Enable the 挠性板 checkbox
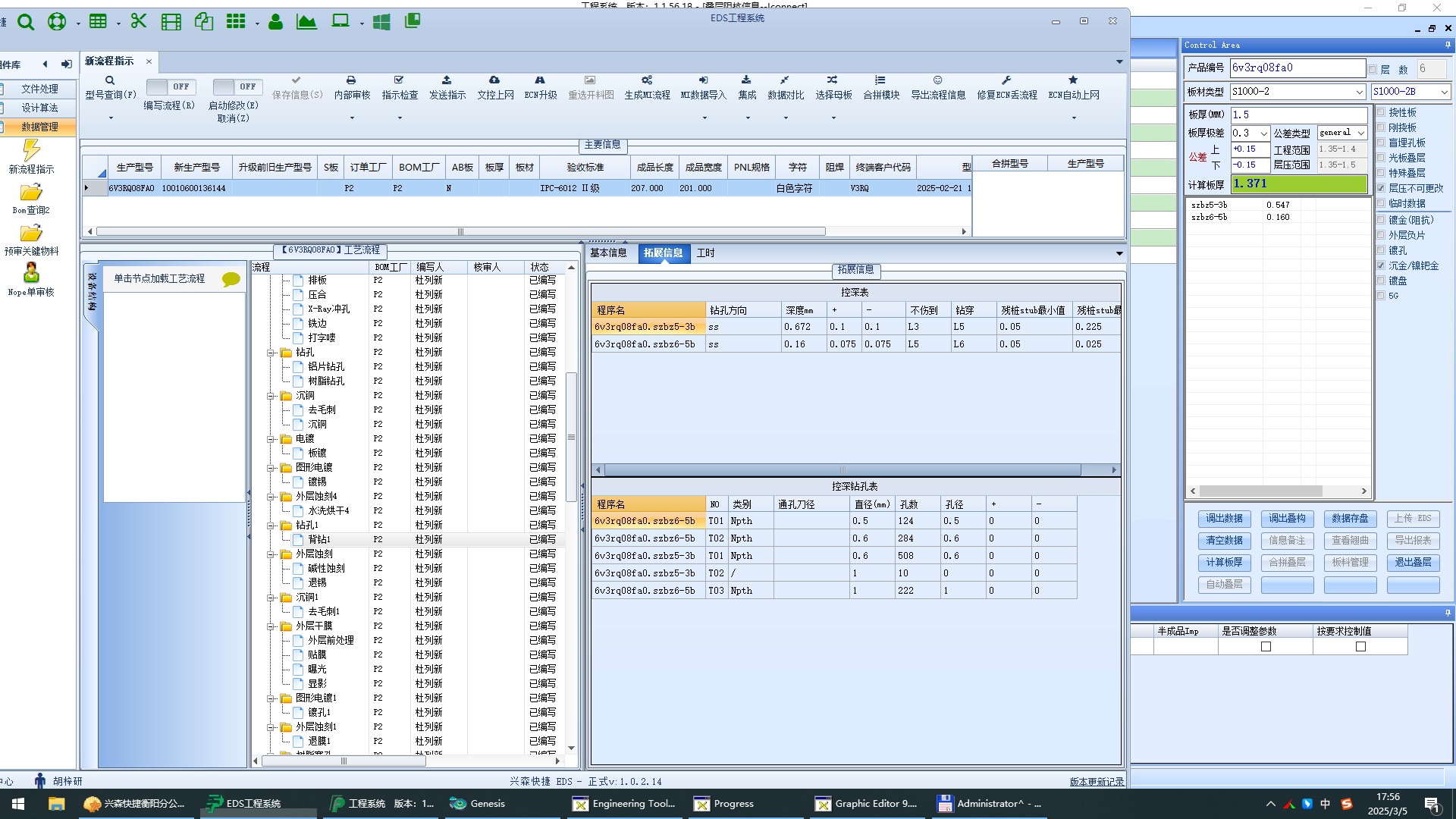The height and width of the screenshot is (819, 1456). pyautogui.click(x=1381, y=112)
